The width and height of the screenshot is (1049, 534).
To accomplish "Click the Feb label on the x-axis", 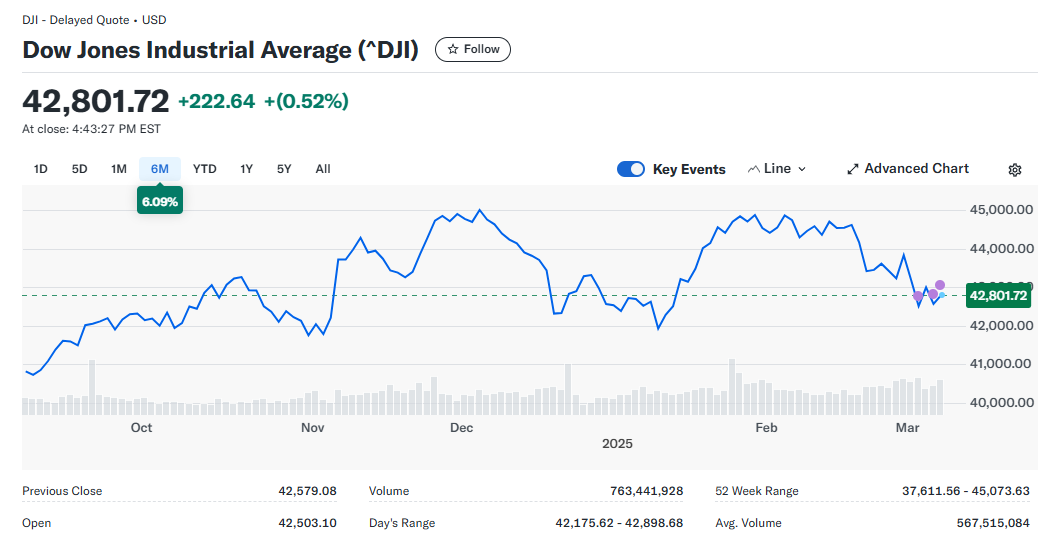I will [x=766, y=428].
